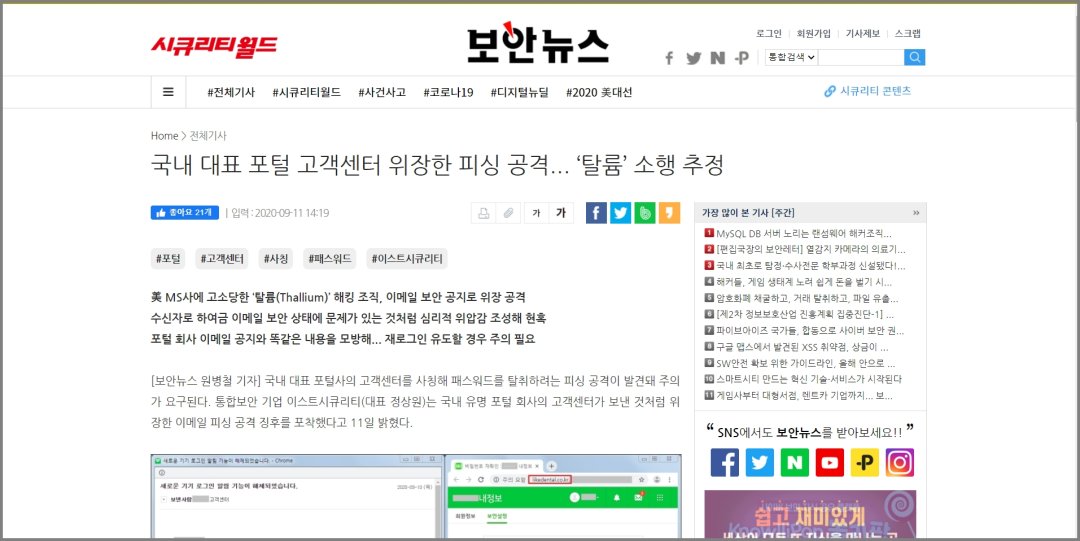Open ranked article '스마트시티 만드는 혁신 기술'

coord(809,379)
